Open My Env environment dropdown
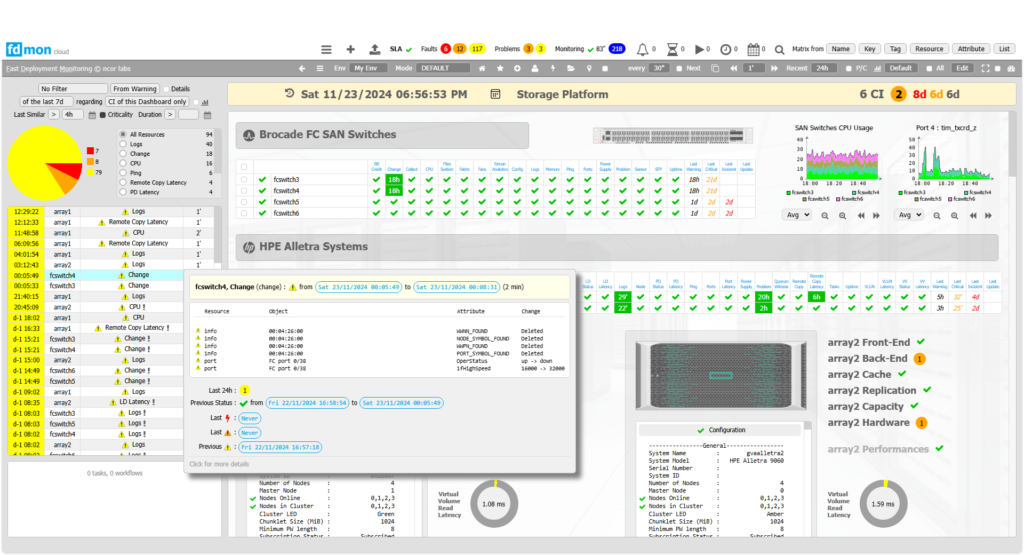 370,68
